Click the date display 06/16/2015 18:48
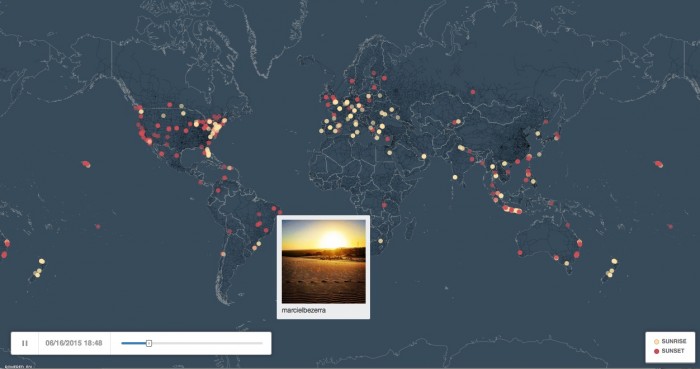The image size is (700, 369). click(x=74, y=343)
